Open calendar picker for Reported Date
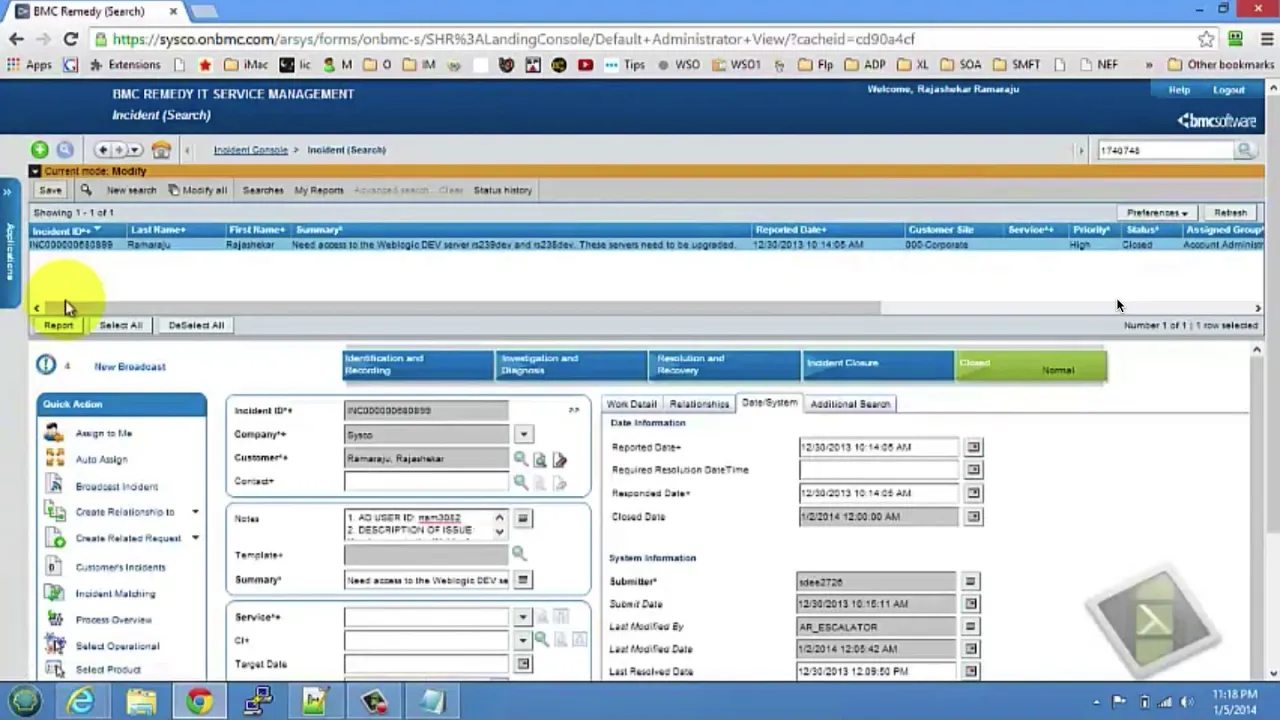This screenshot has height=720, width=1280. pyautogui.click(x=973, y=447)
